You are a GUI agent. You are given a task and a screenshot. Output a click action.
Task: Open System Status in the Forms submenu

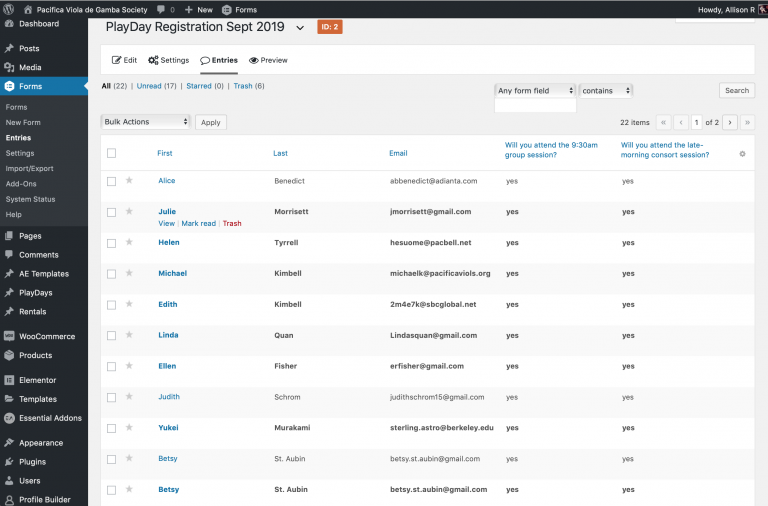[30, 199]
